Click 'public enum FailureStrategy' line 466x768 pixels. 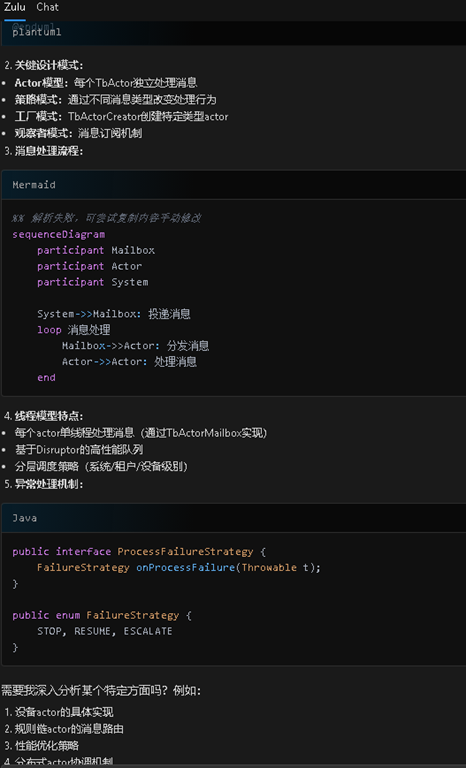pos(102,615)
